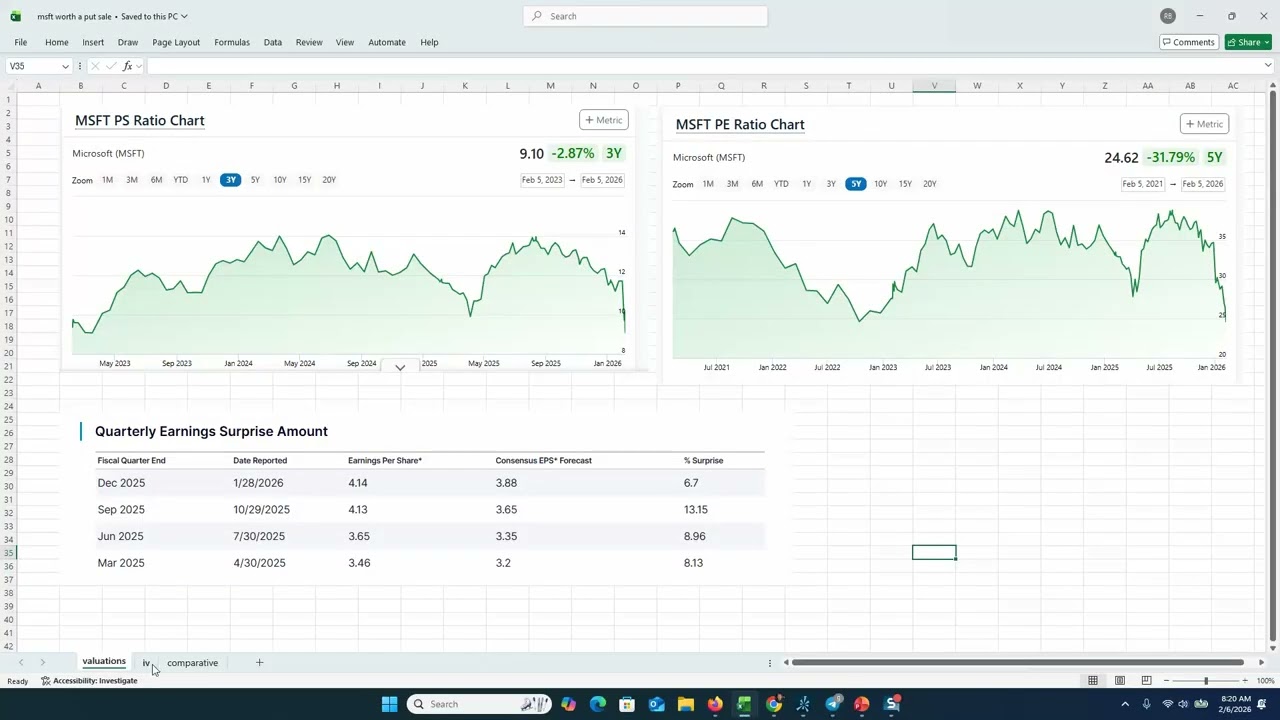The image size is (1280, 720).
Task: Open the Formulas ribbon tab
Action: click(232, 42)
